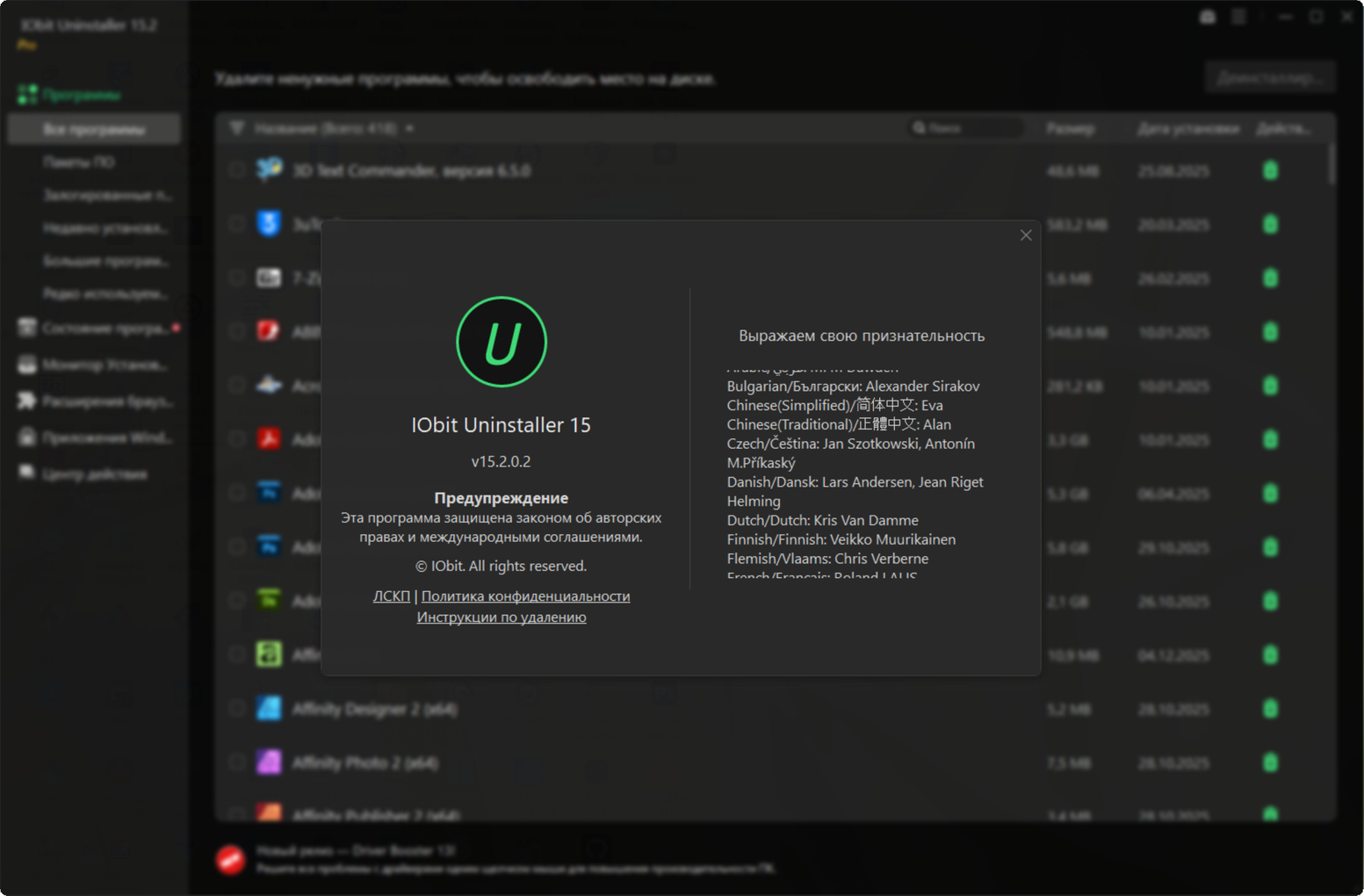Open the Политика конфиденциальности link
Viewport: 1364px width, 896px height.
click(526, 596)
